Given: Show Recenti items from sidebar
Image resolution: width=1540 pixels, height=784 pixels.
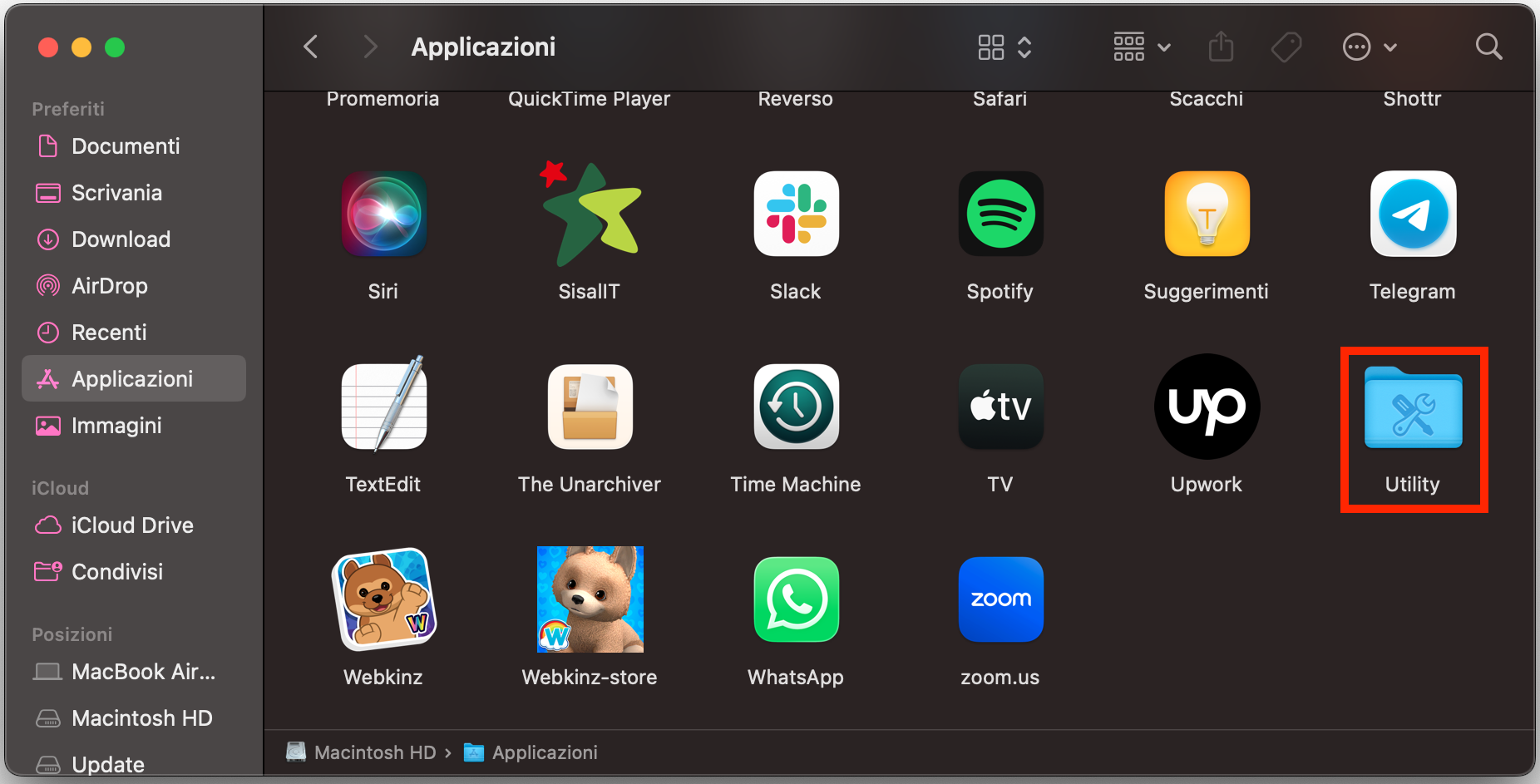Looking at the screenshot, I should click(x=134, y=333).
